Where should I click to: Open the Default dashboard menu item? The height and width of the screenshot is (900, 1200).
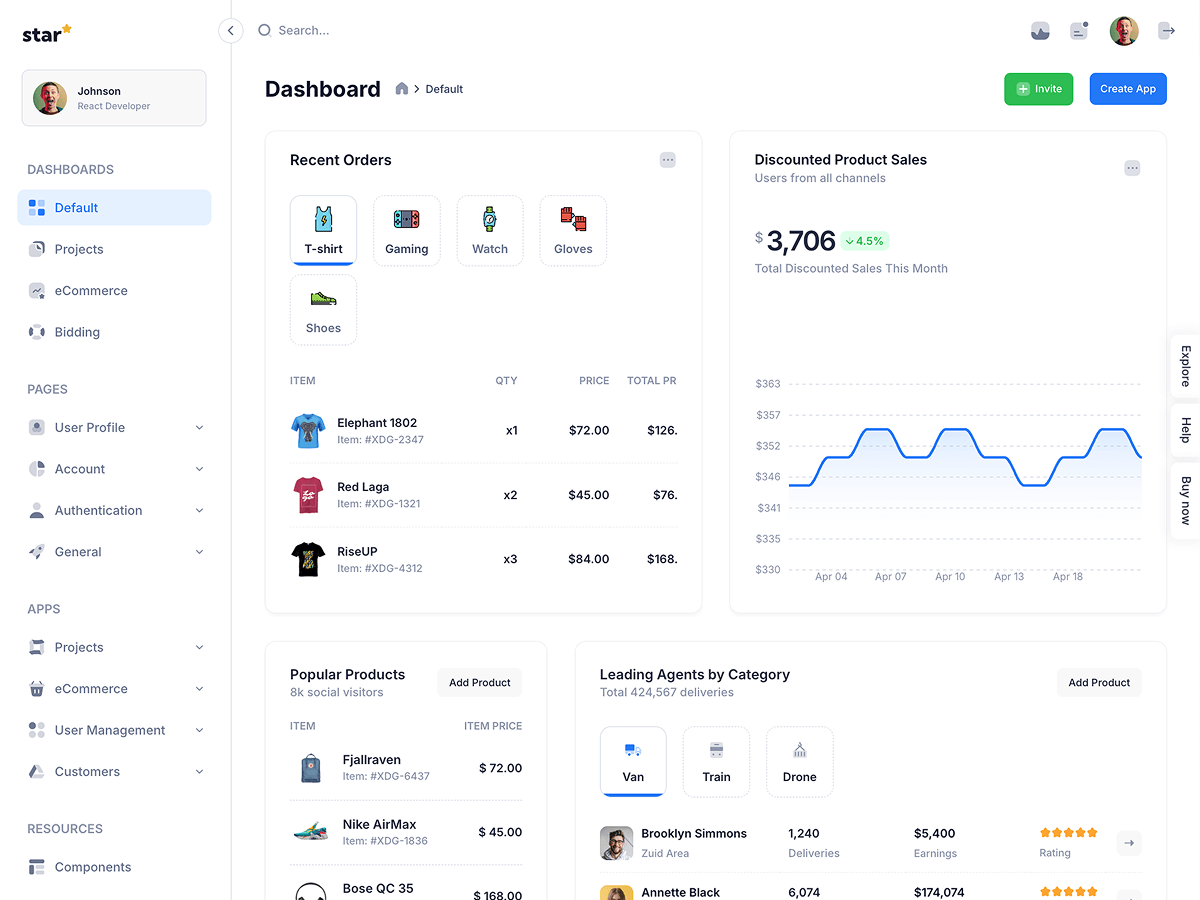point(75,207)
